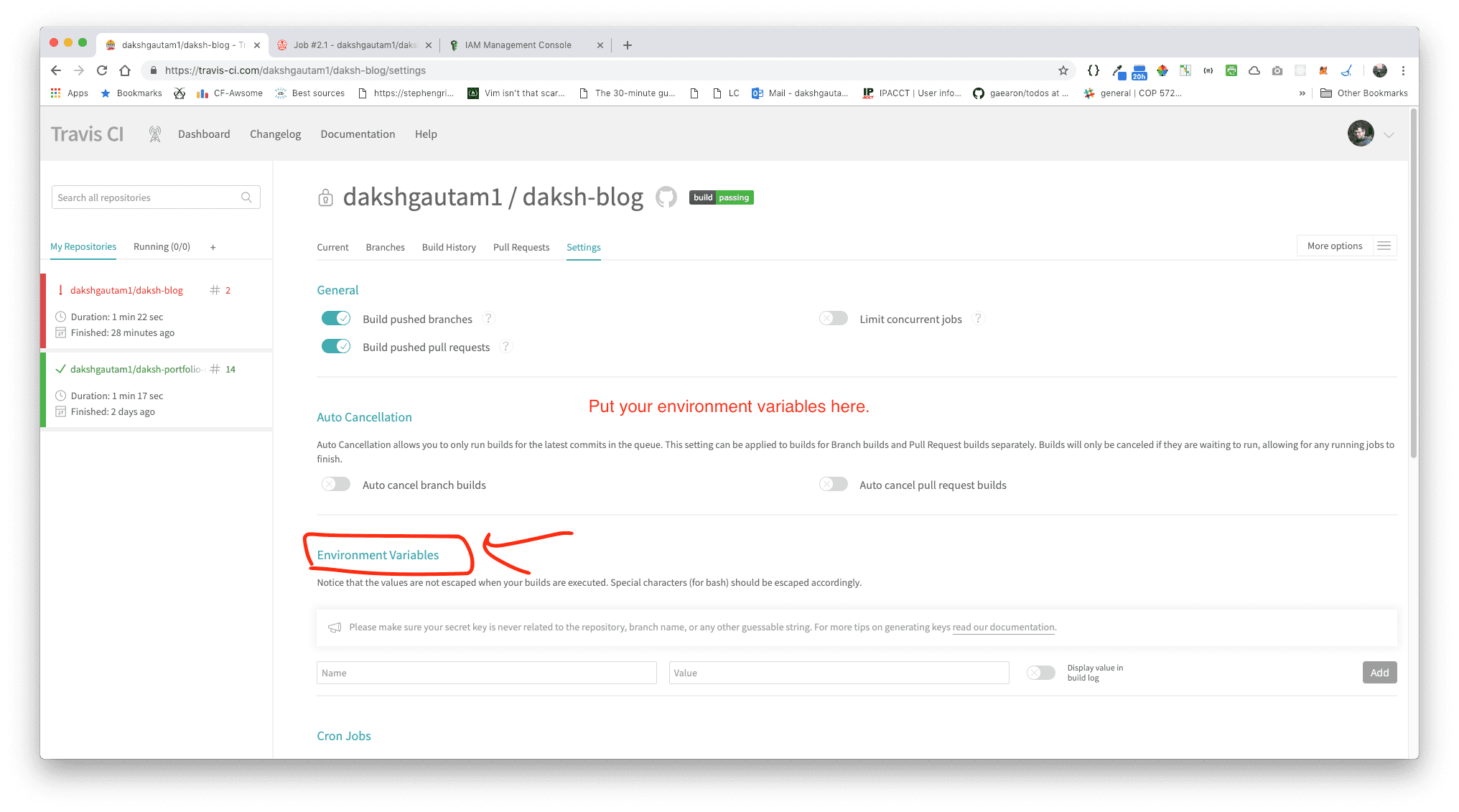This screenshot has width=1459, height=812.
Task: Open new browser tab with plus
Action: click(x=628, y=45)
